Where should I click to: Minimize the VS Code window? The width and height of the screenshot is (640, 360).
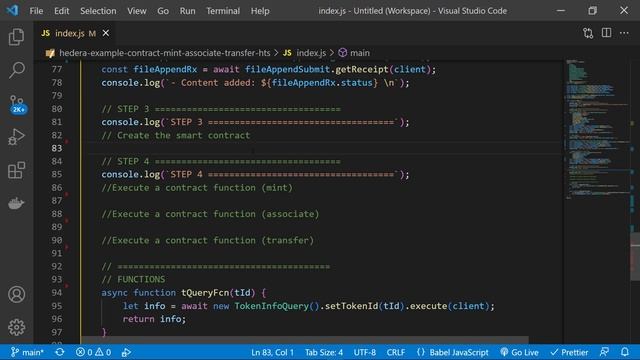[561, 11]
